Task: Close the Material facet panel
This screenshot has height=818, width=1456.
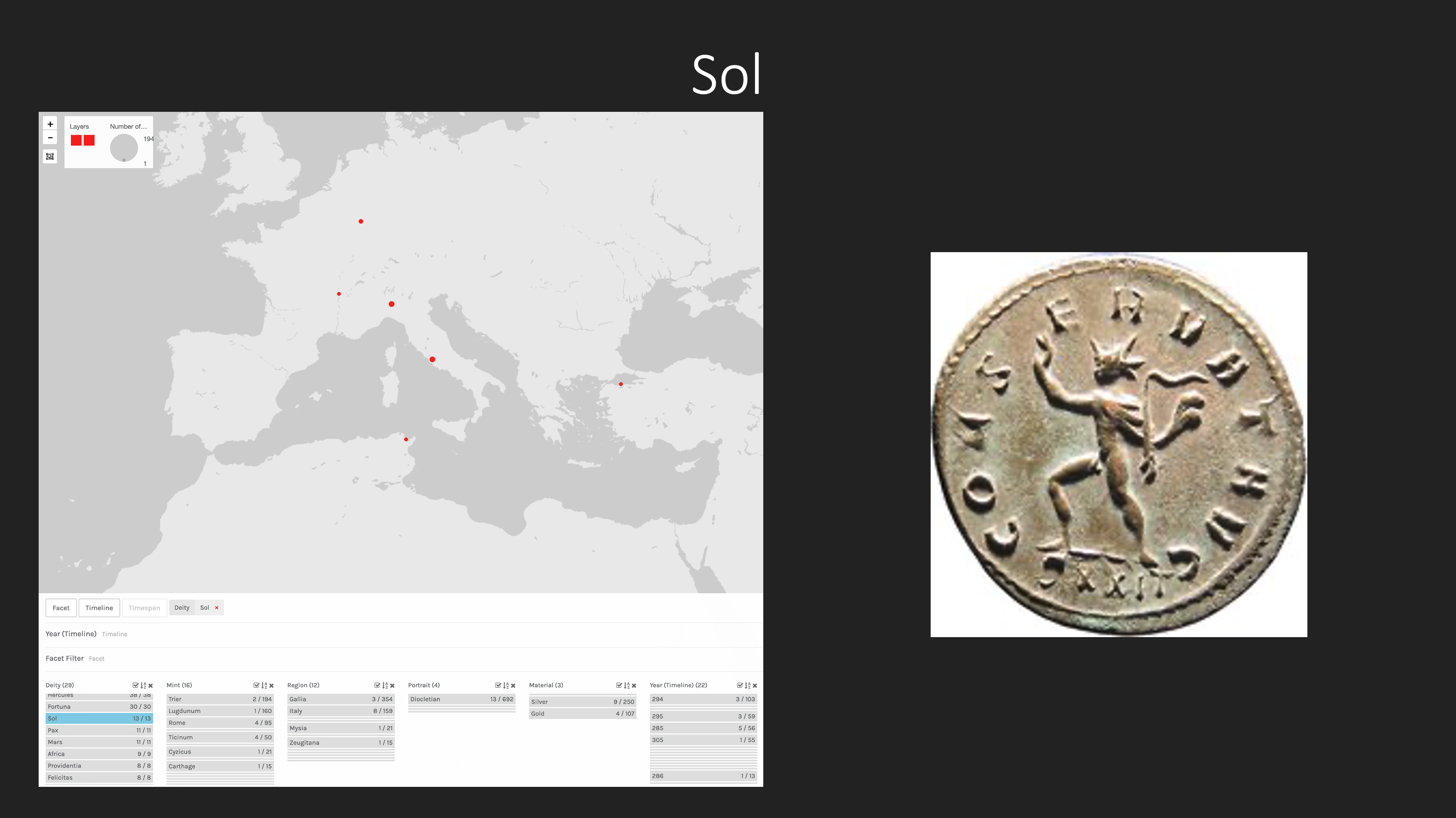Action: pyautogui.click(x=634, y=685)
